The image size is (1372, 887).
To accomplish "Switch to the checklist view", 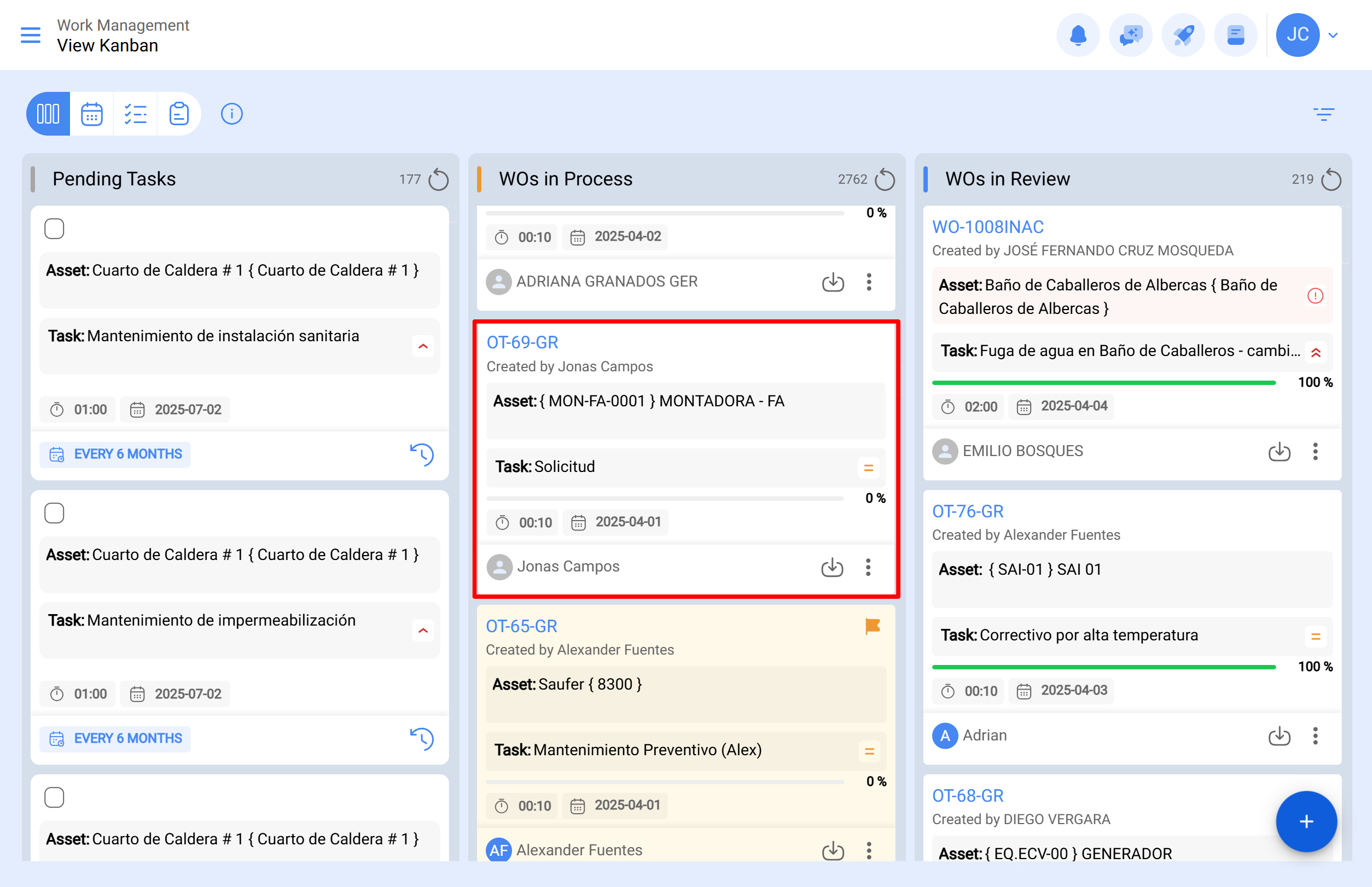I will click(x=136, y=113).
